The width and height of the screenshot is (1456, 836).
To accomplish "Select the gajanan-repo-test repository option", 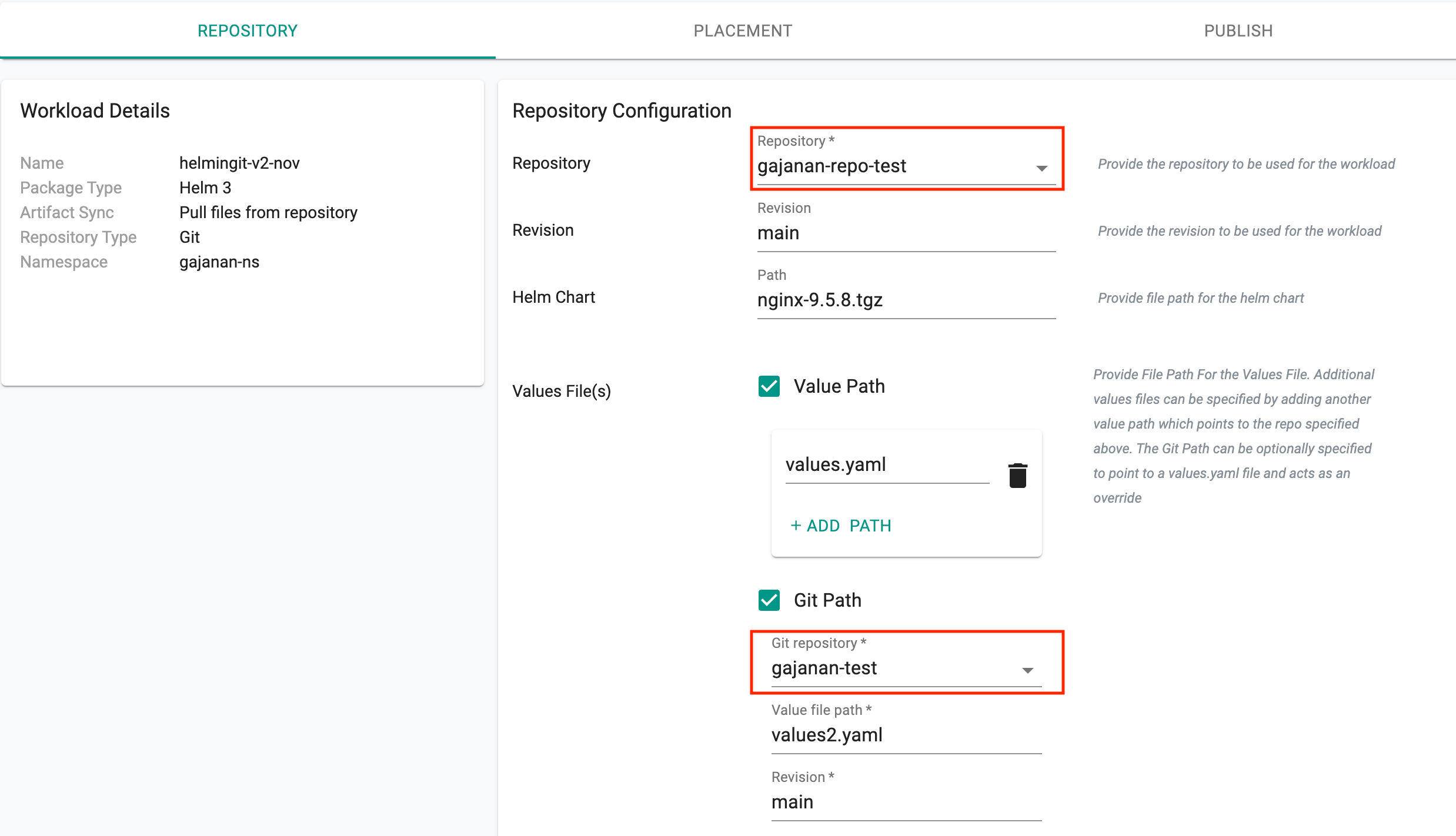I will [x=900, y=166].
